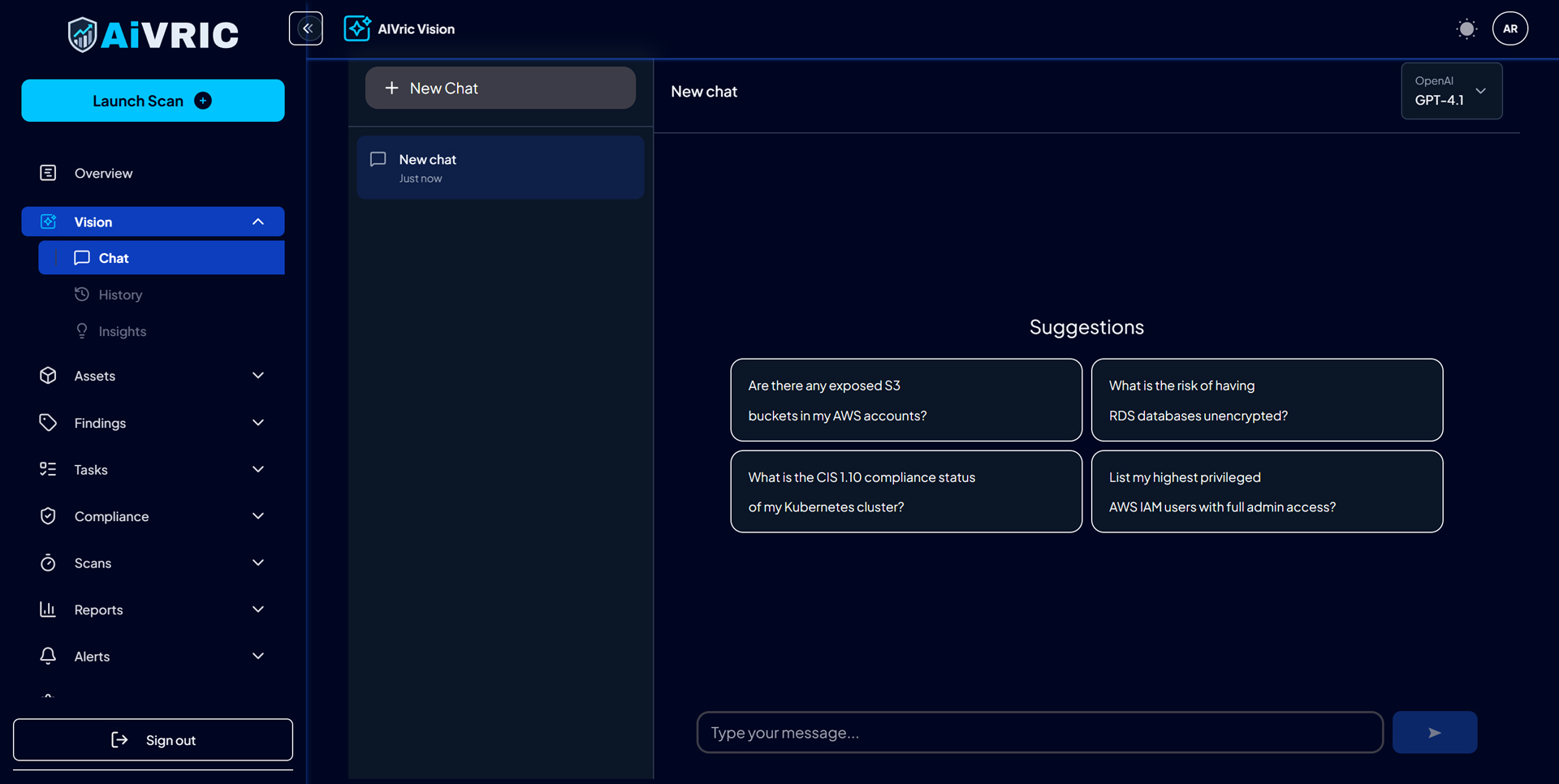The width and height of the screenshot is (1559, 784).
Task: Click the plus icon on Launch Scan
Action: point(203,101)
